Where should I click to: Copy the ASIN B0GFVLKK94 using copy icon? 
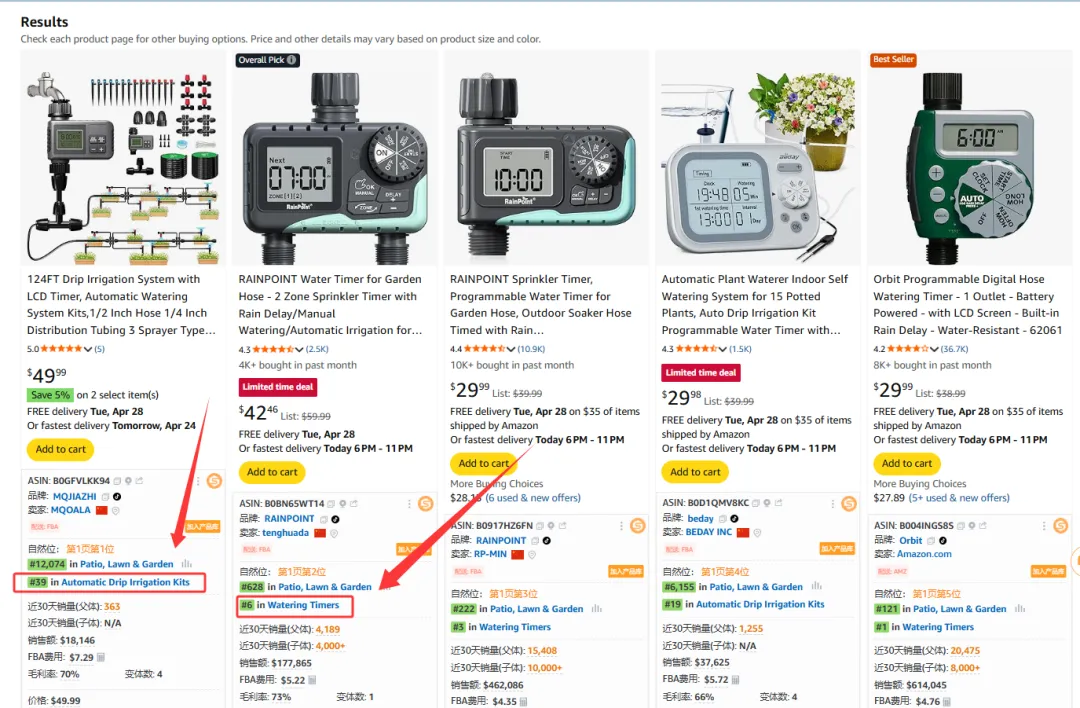coord(117,481)
